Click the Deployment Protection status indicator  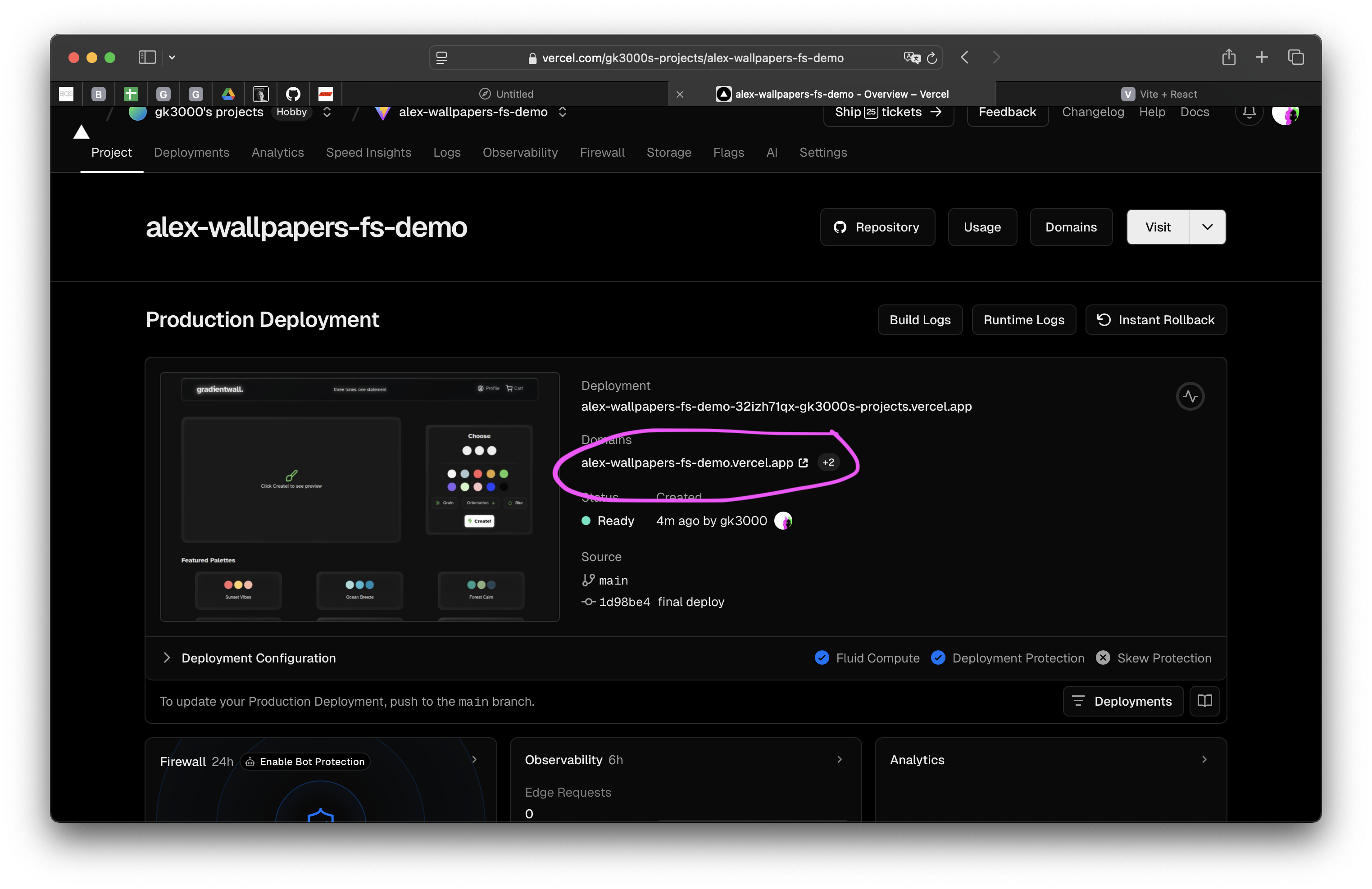pos(1007,658)
